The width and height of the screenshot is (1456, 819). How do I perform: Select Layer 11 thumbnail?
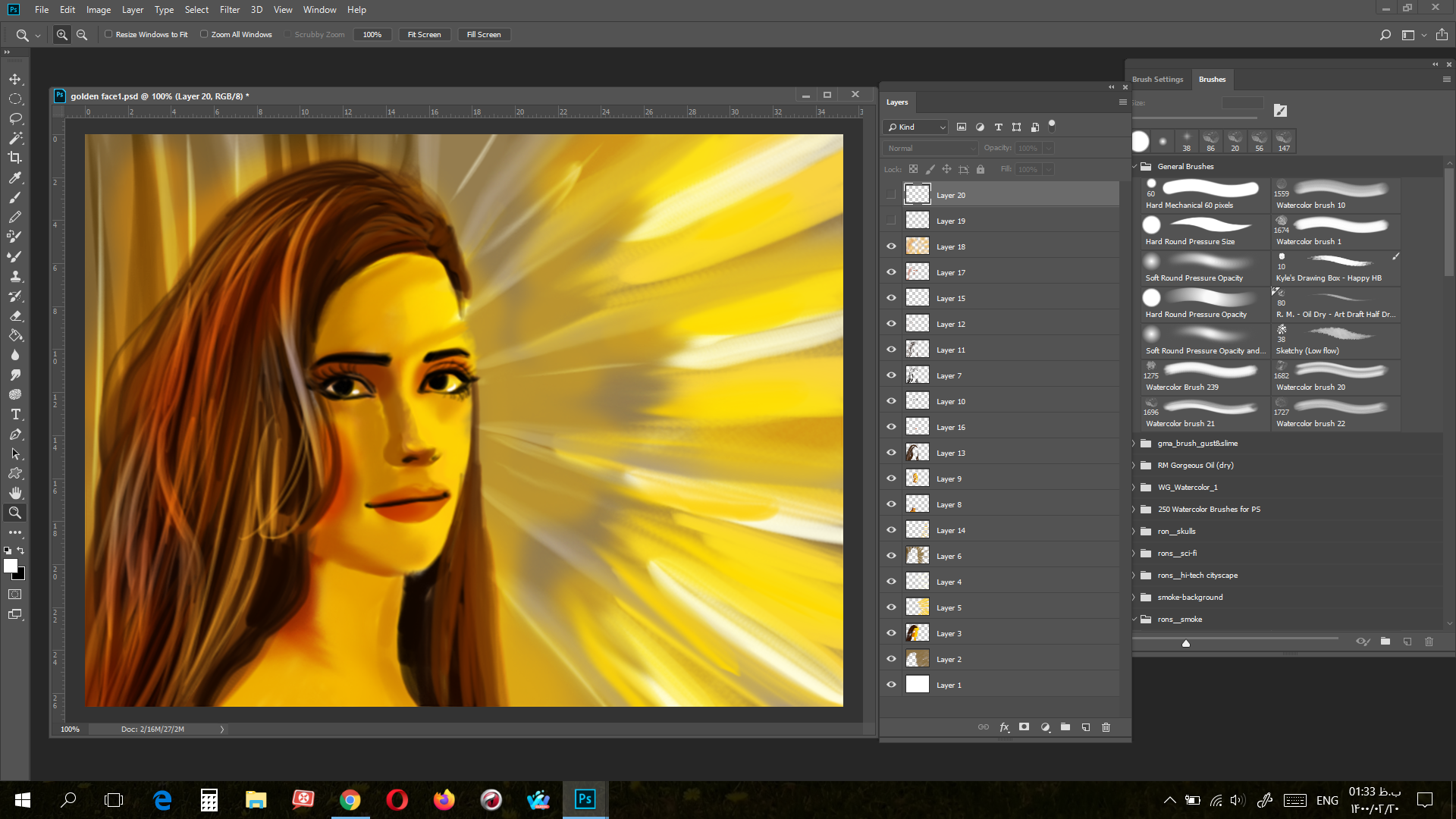(x=918, y=350)
